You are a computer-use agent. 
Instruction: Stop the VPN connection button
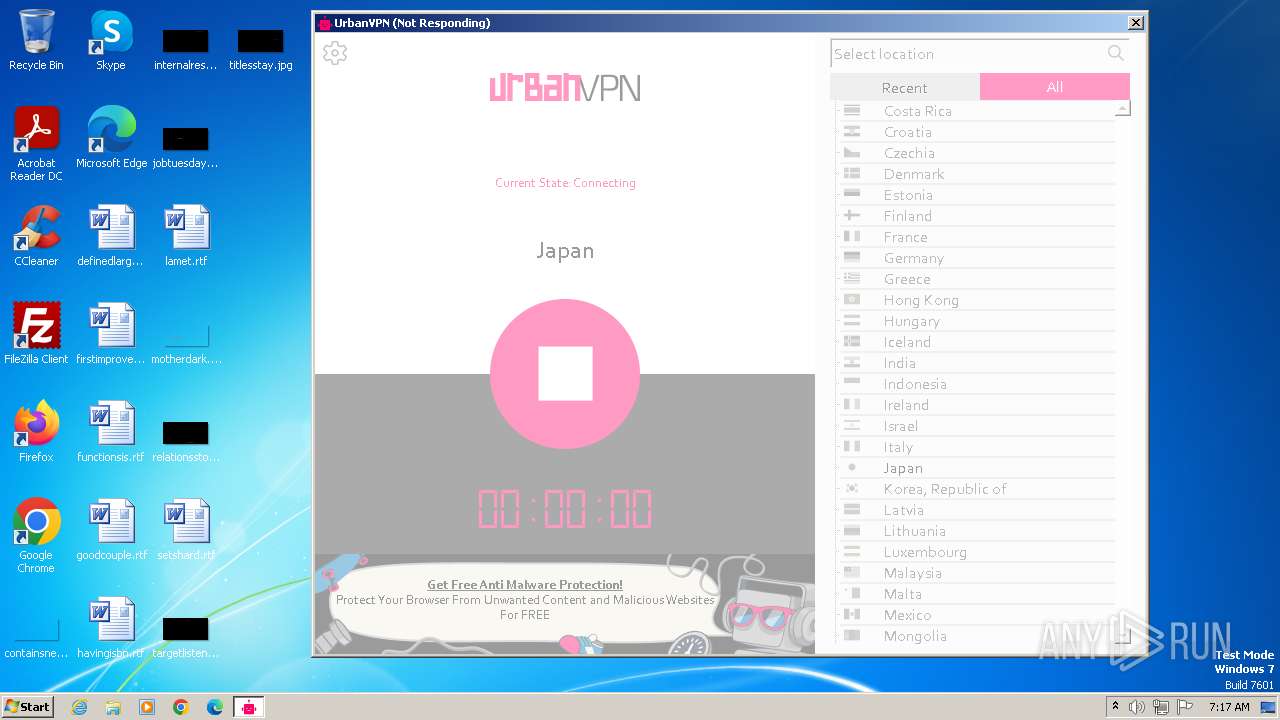565,374
